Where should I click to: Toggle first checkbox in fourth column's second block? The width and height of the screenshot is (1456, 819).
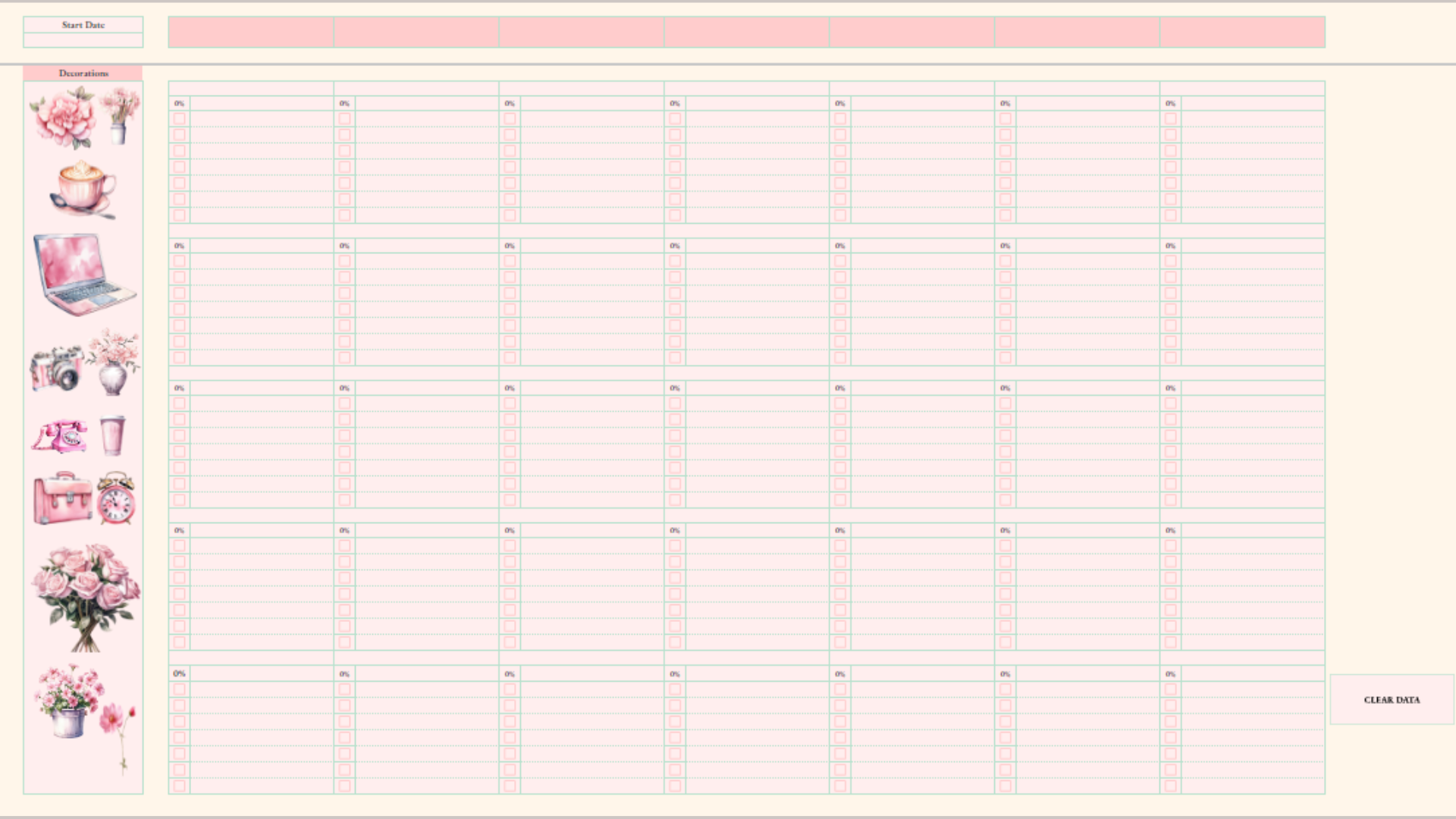pyautogui.click(x=674, y=261)
